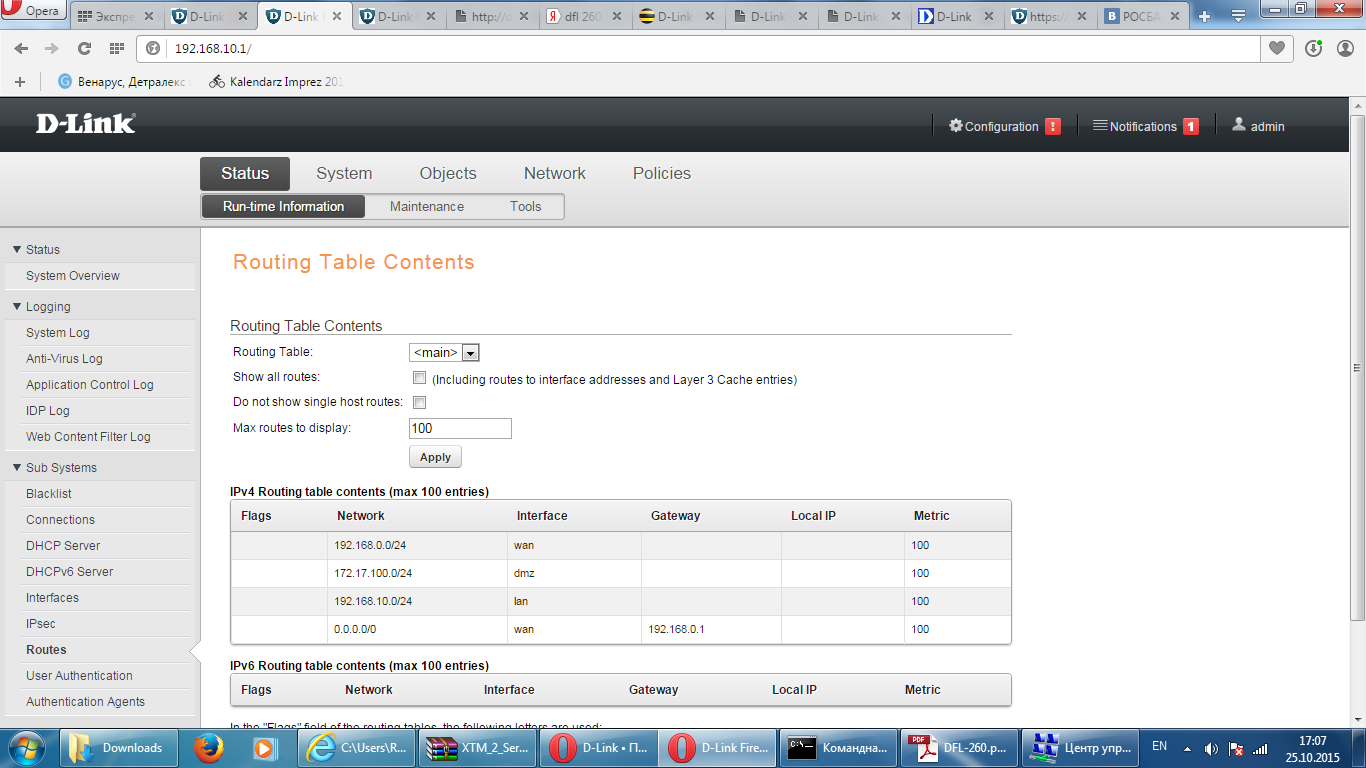
Task: Select the Run-time Information sub-tab
Action: tap(283, 206)
